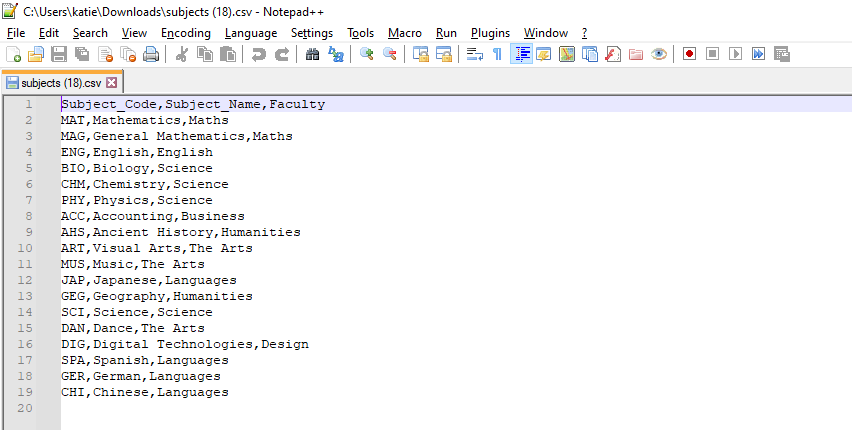Open the Plugins menu

point(490,33)
